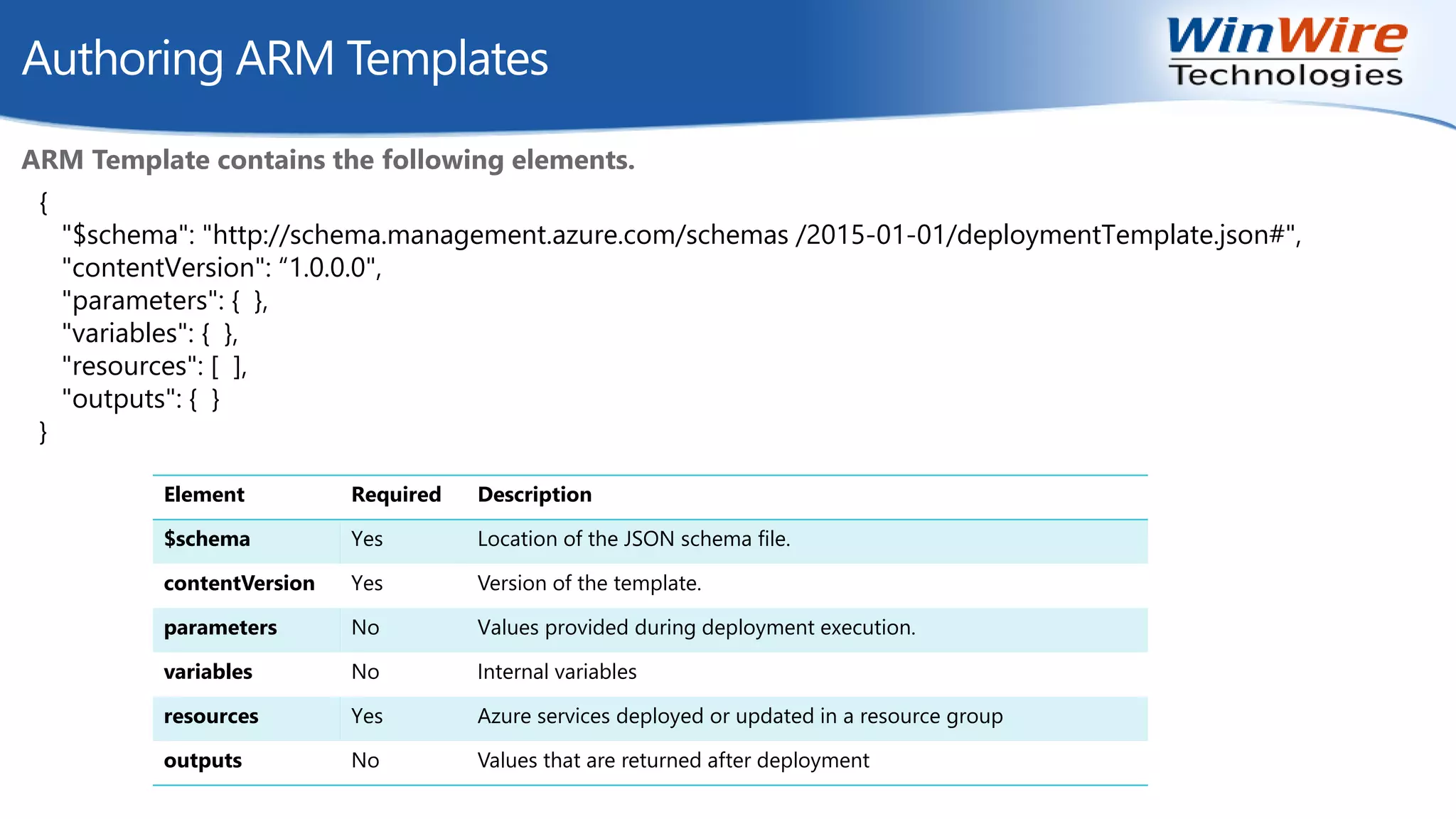This screenshot has width=1456, height=819.
Task: Click "Location of the JSON schema file" description
Action: click(633, 539)
